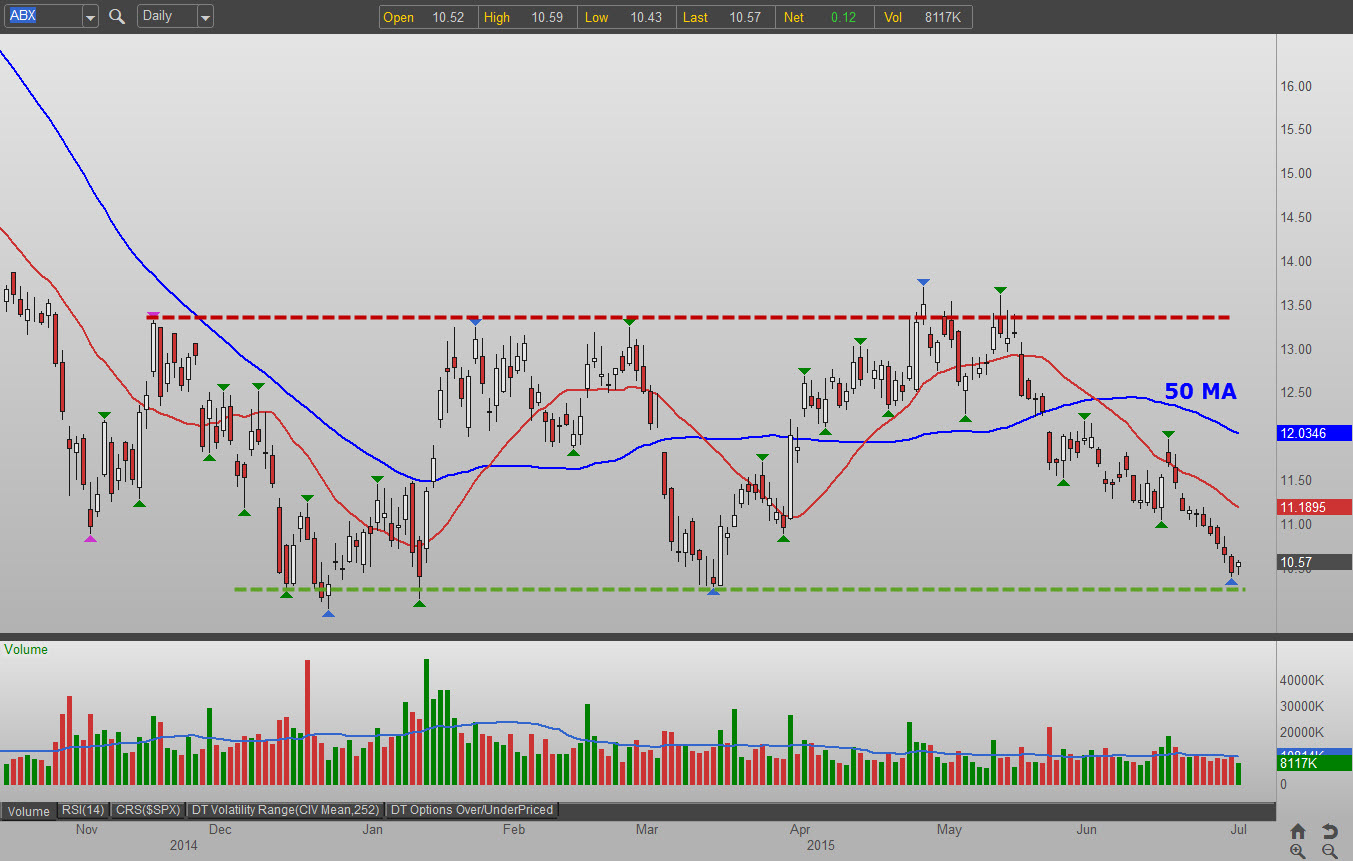Viewport: 1353px width, 861px height.
Task: Click the undo arrow icon
Action: click(1330, 831)
